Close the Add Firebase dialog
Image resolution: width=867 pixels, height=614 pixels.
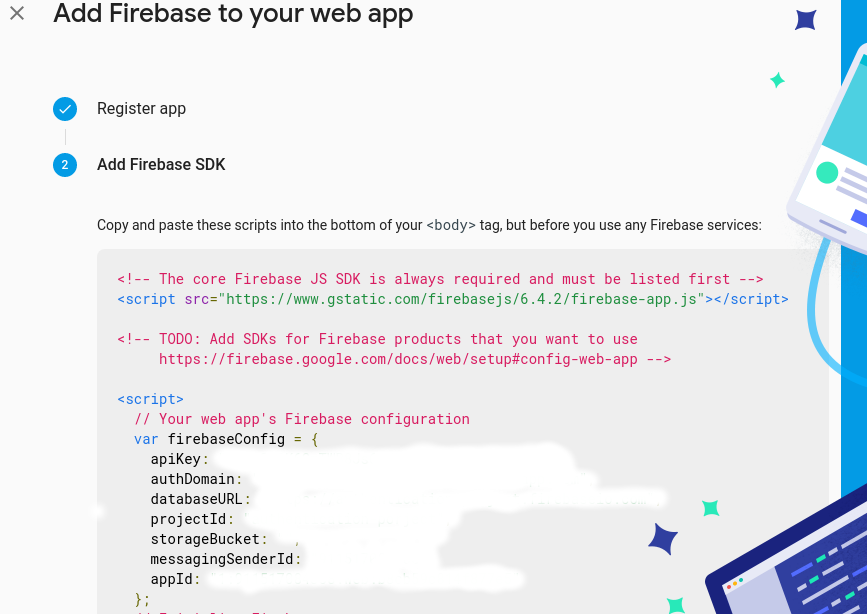[17, 14]
